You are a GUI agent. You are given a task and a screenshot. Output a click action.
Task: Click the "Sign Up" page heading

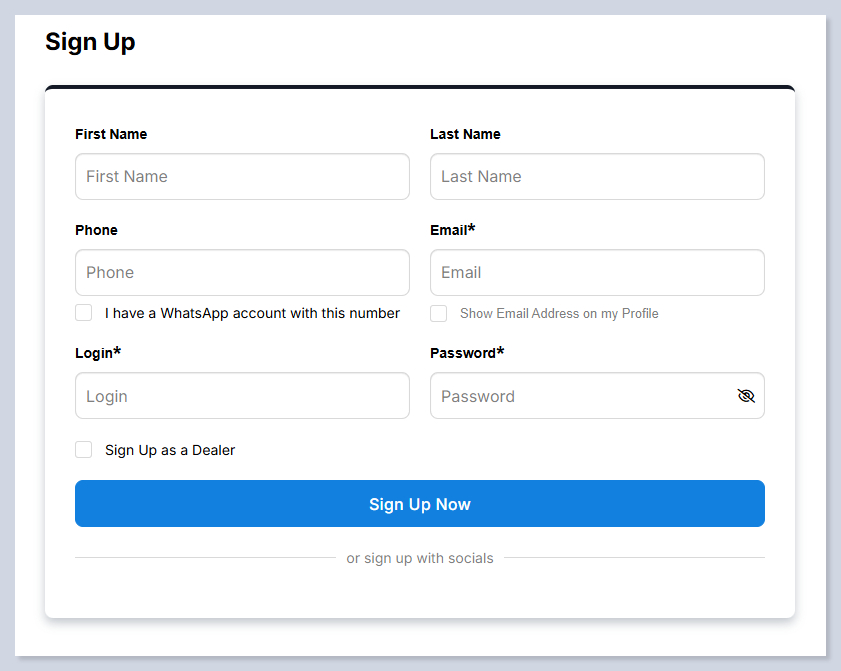click(x=90, y=42)
